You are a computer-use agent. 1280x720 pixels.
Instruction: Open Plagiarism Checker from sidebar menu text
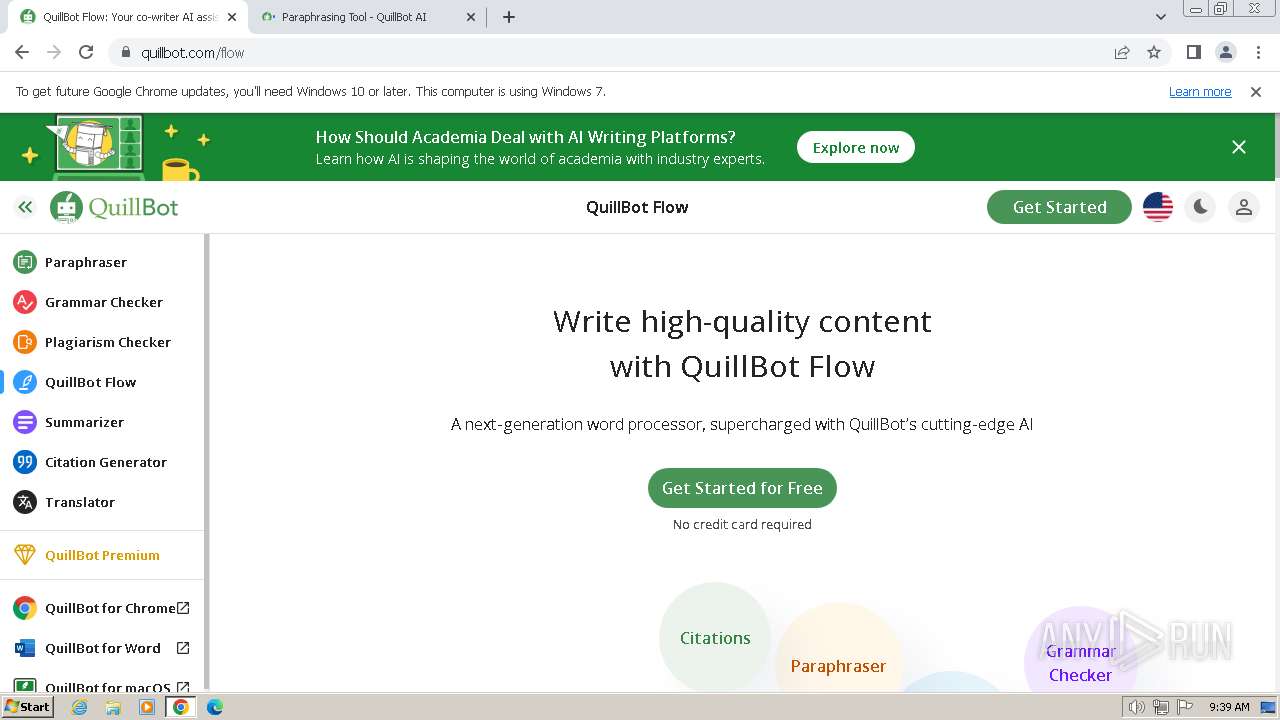(x=108, y=342)
